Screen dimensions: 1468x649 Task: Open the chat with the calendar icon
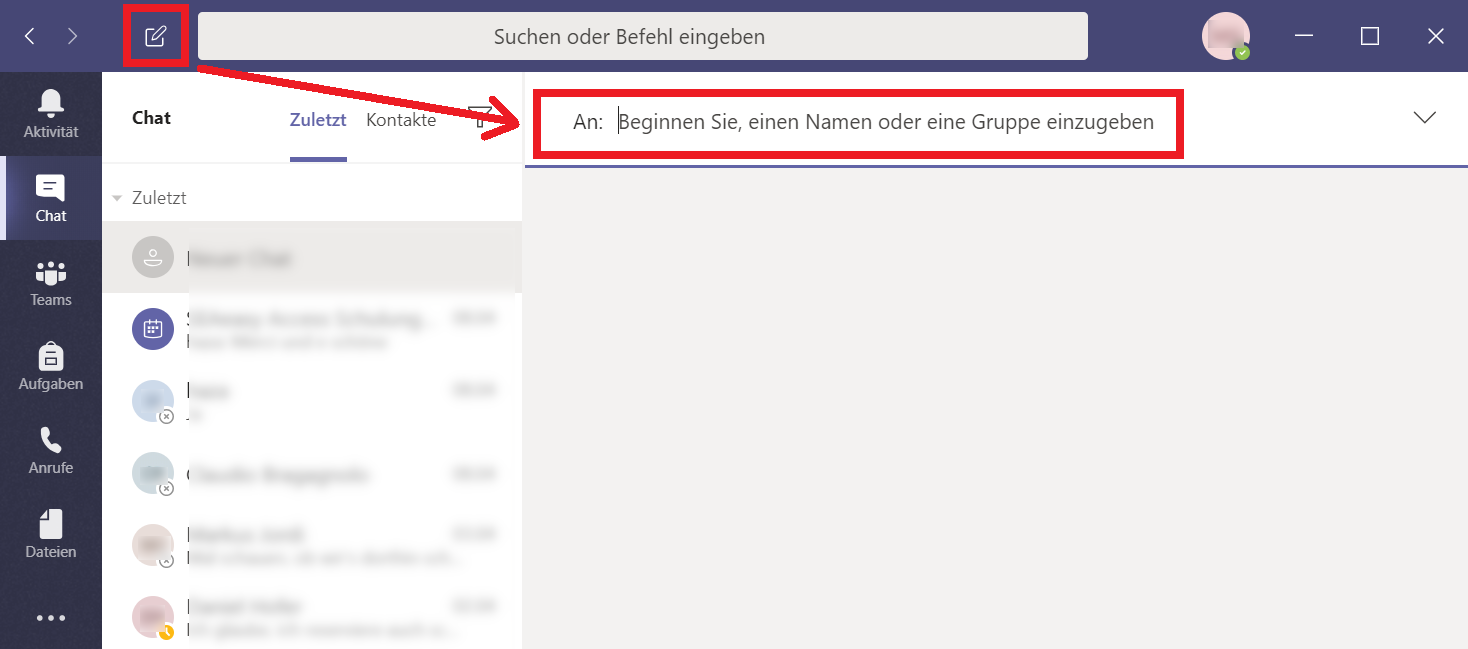[310, 329]
